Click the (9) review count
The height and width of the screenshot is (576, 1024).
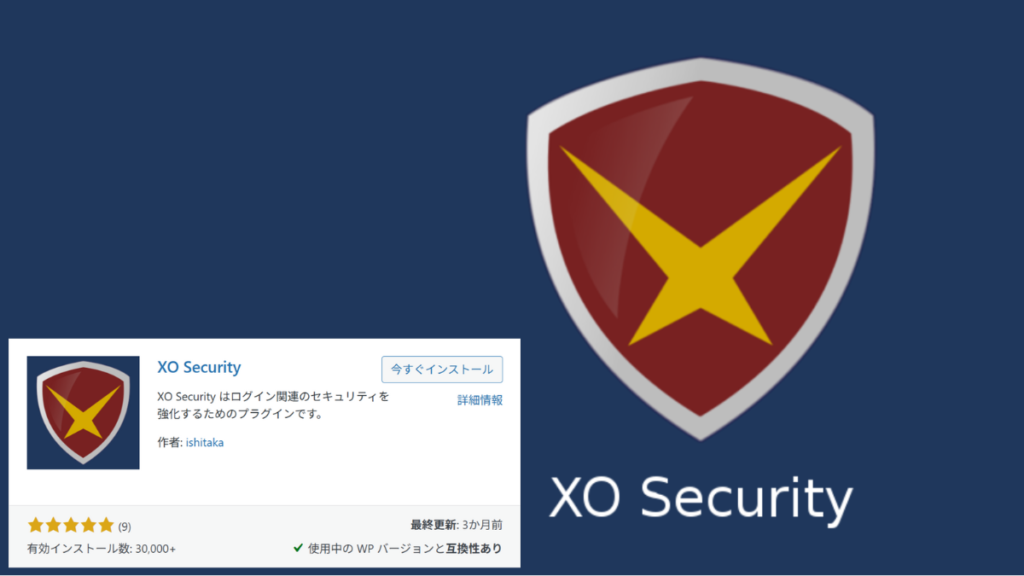tap(124, 526)
